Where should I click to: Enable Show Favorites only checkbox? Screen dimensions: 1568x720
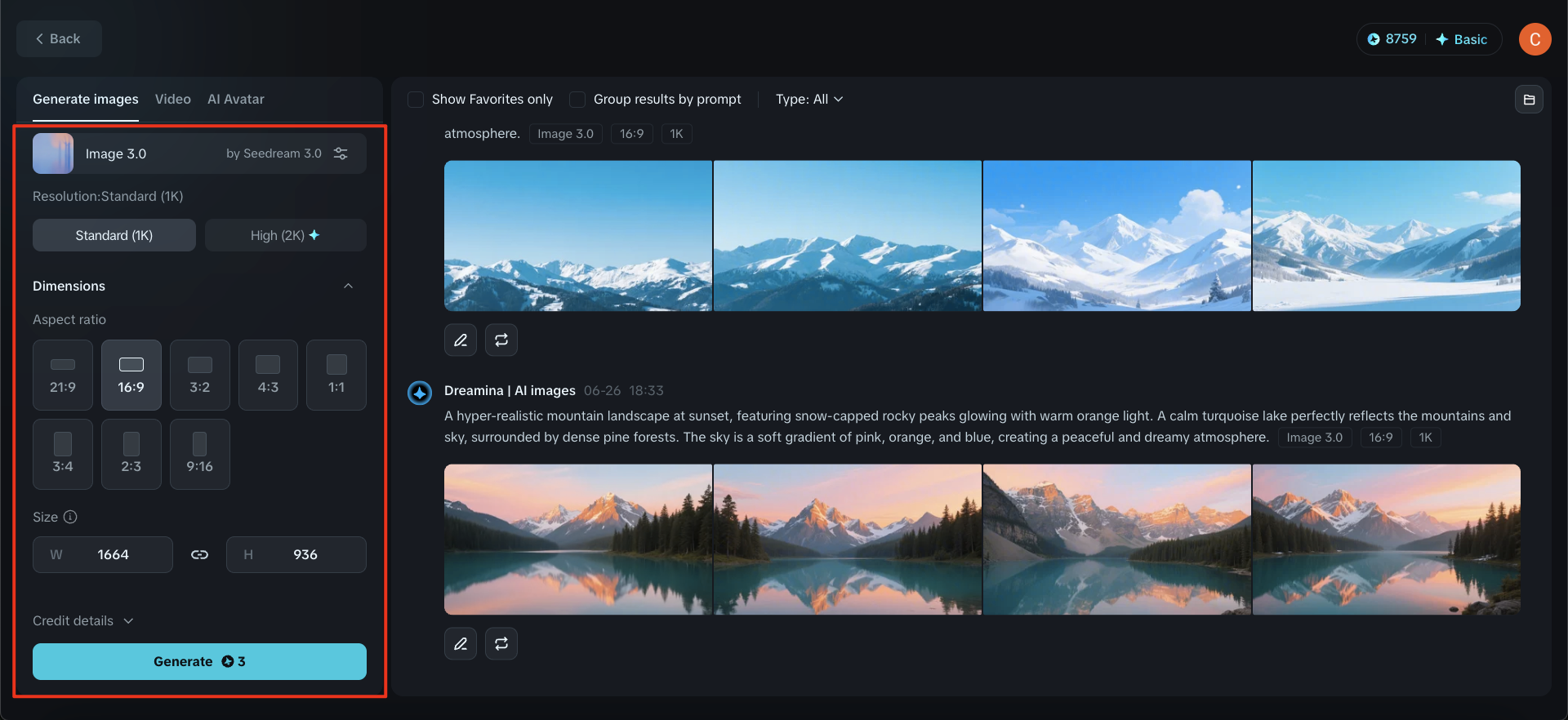(x=416, y=100)
